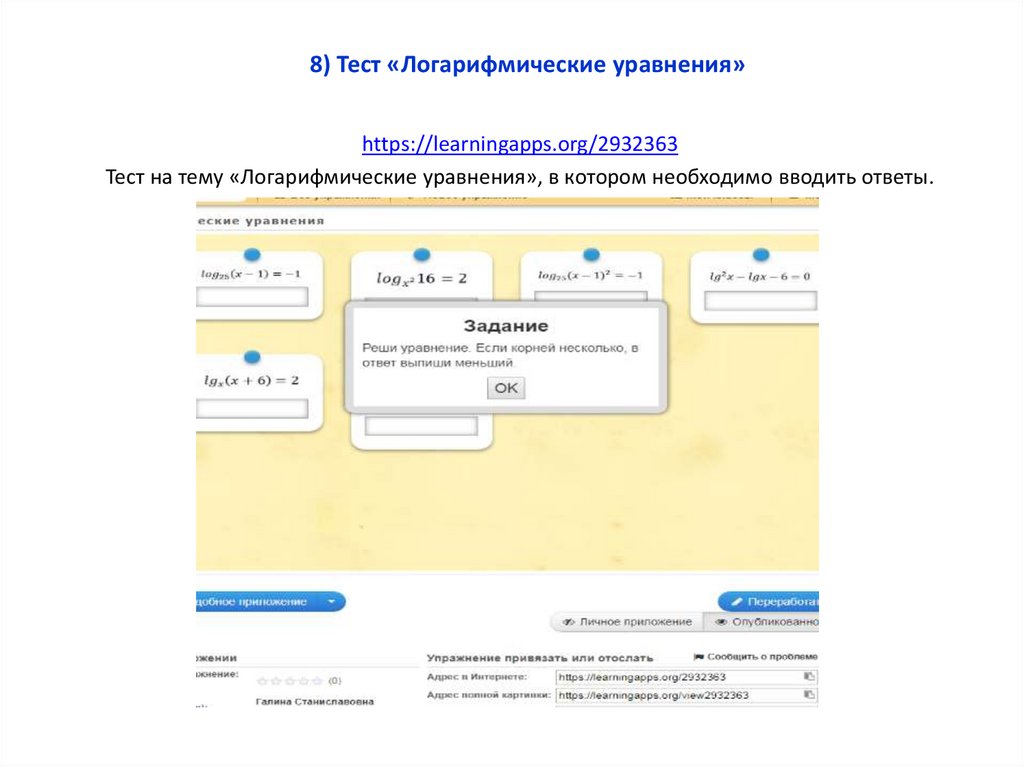1024x767 pixels.
Task: Switch to Личное приложение visibility
Action: 628,622
